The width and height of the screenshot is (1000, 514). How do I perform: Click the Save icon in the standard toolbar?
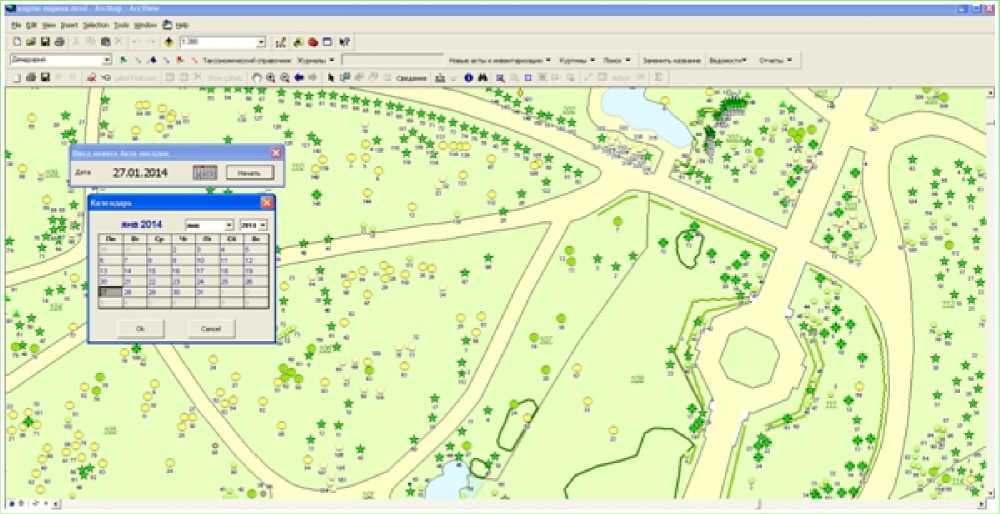tap(45, 42)
